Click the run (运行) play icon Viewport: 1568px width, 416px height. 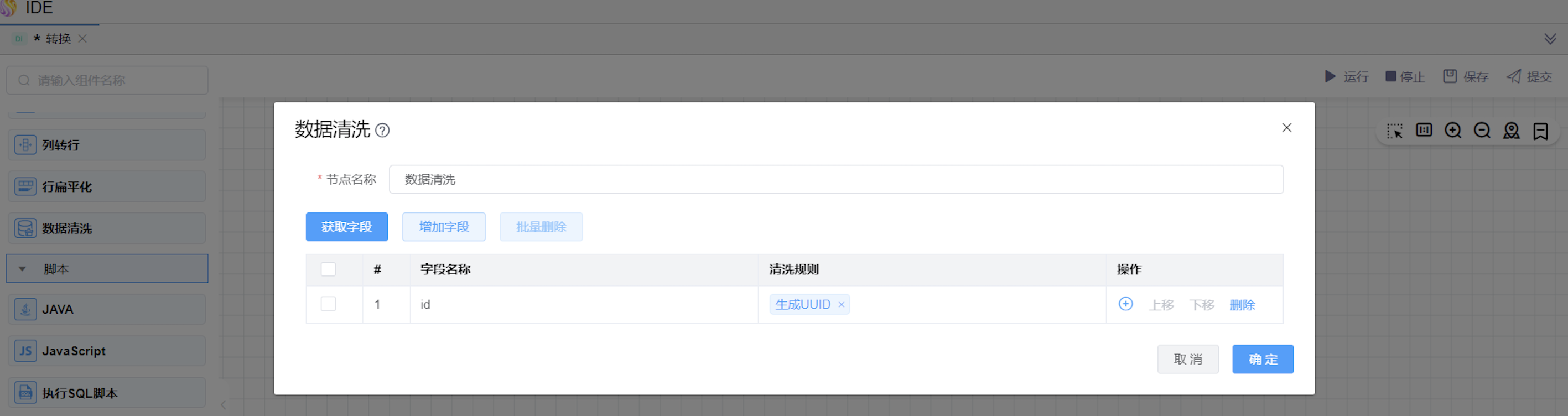click(1331, 77)
